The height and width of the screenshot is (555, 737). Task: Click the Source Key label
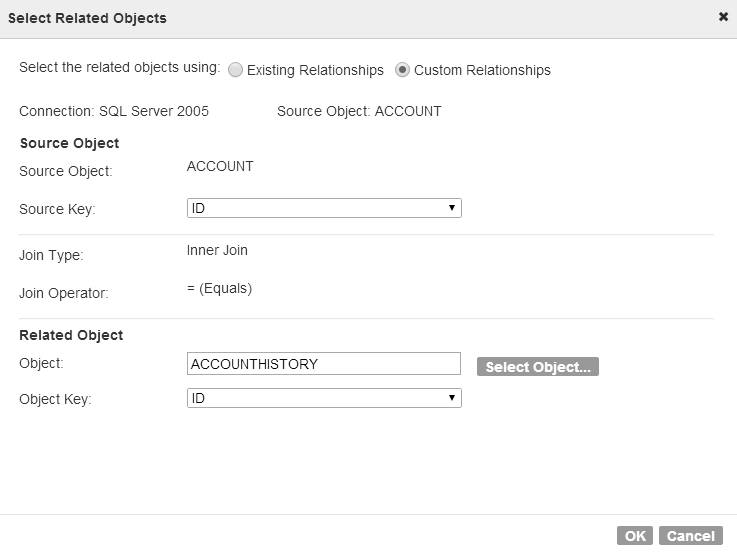point(57,209)
